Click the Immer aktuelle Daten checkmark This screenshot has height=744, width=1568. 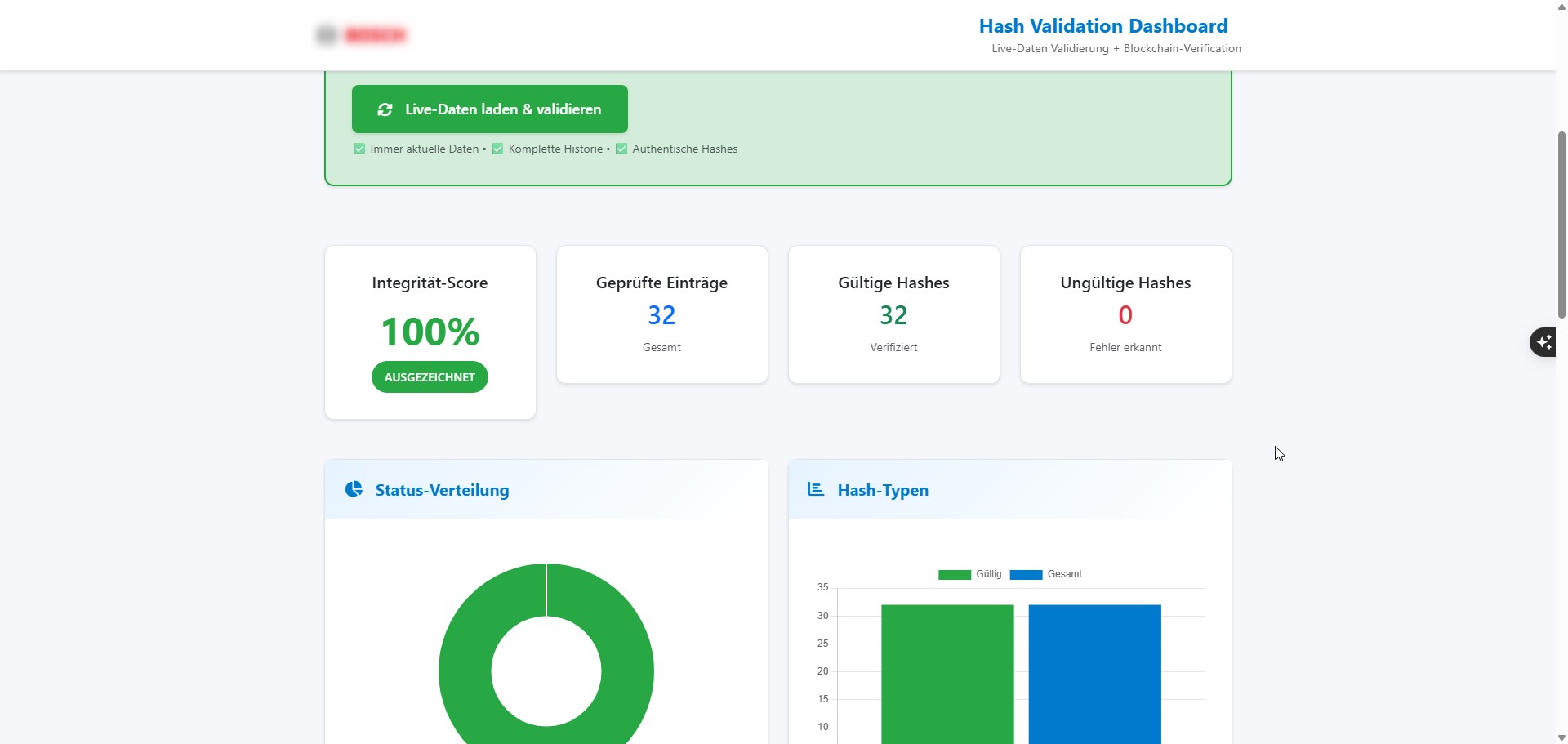(x=359, y=149)
